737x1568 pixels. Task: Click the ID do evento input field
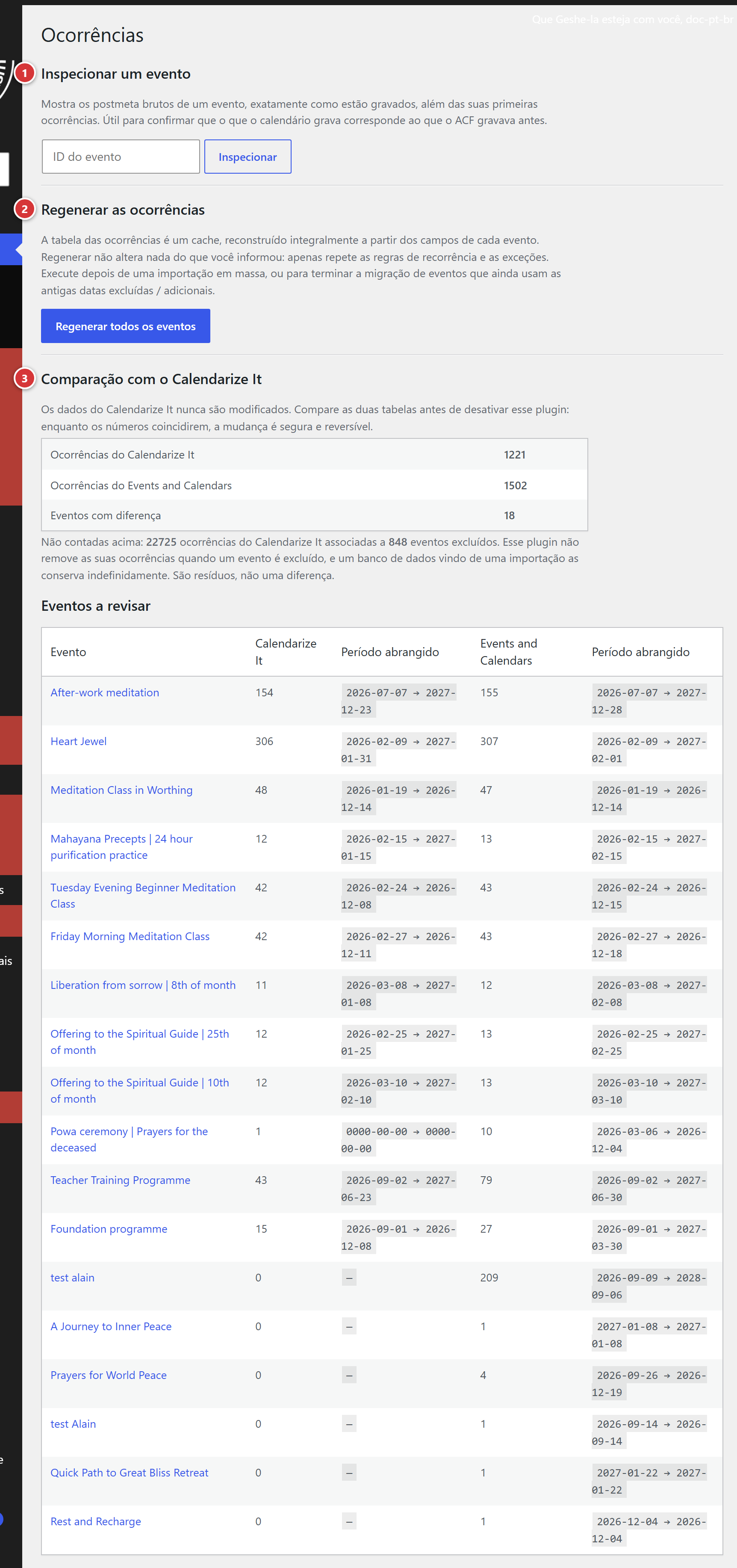coord(121,157)
